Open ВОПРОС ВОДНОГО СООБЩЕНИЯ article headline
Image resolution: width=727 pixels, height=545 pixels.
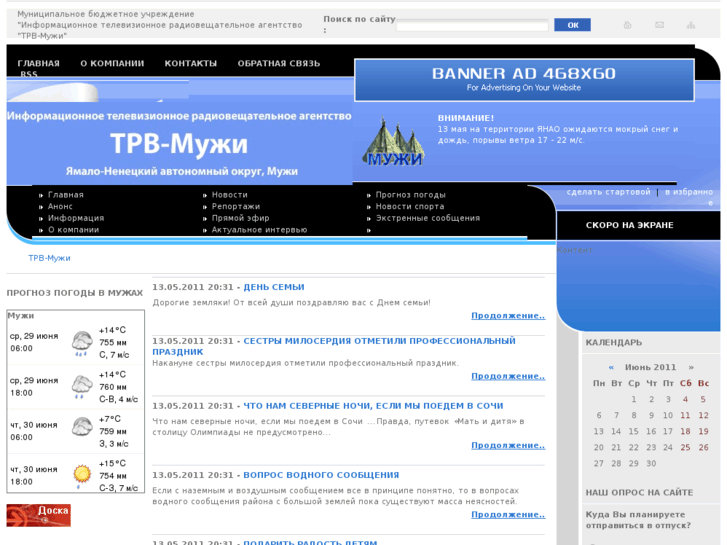[321, 475]
